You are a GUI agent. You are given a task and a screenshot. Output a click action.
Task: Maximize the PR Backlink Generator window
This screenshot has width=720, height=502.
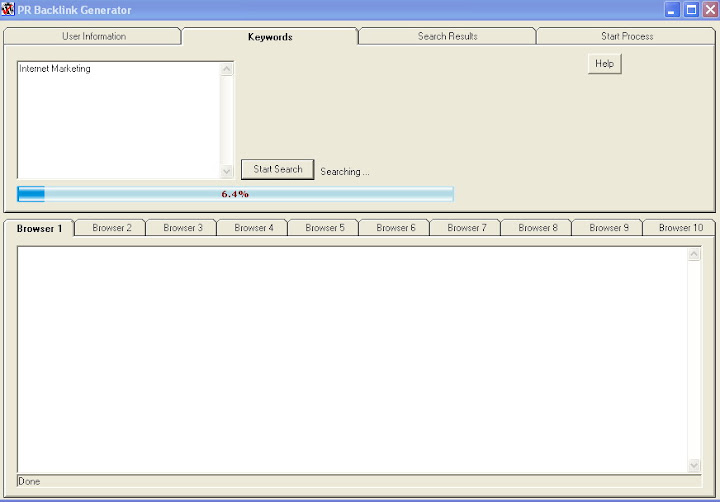[691, 10]
